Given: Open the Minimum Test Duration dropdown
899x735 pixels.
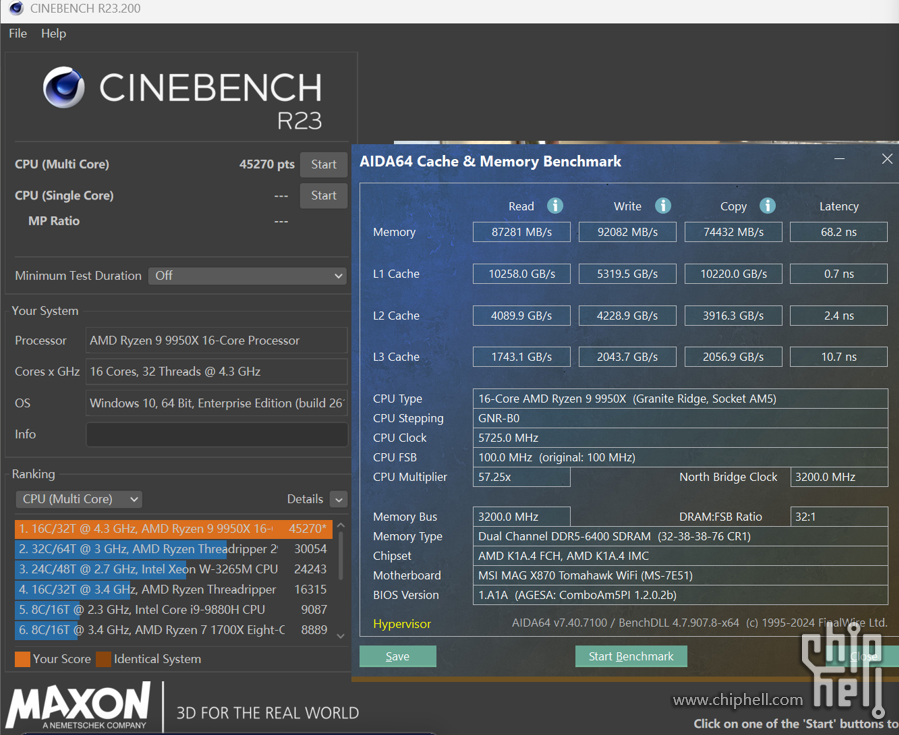Looking at the screenshot, I should pos(247,276).
